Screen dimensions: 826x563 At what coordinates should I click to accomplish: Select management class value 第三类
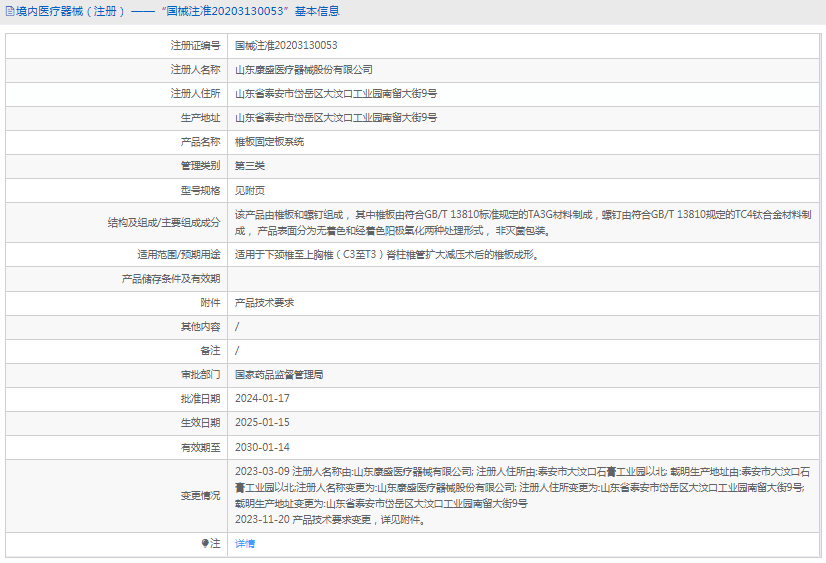coord(250,166)
